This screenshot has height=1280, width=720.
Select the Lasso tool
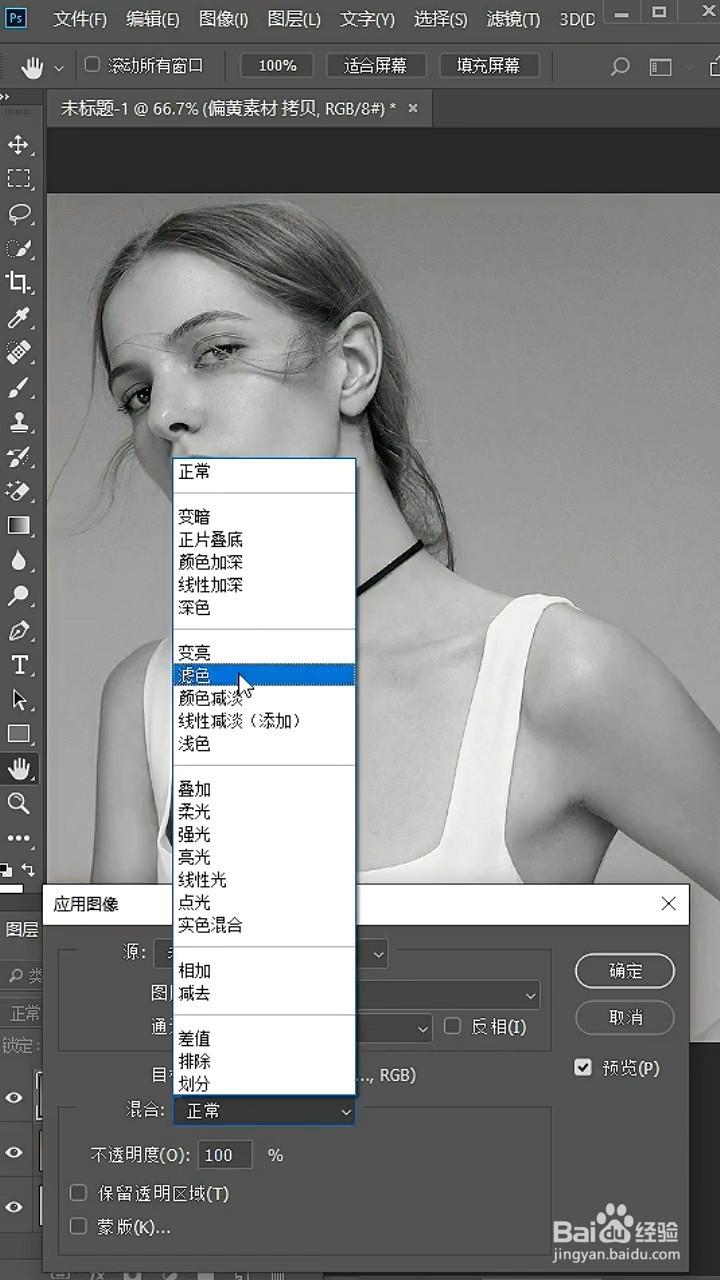click(x=18, y=214)
